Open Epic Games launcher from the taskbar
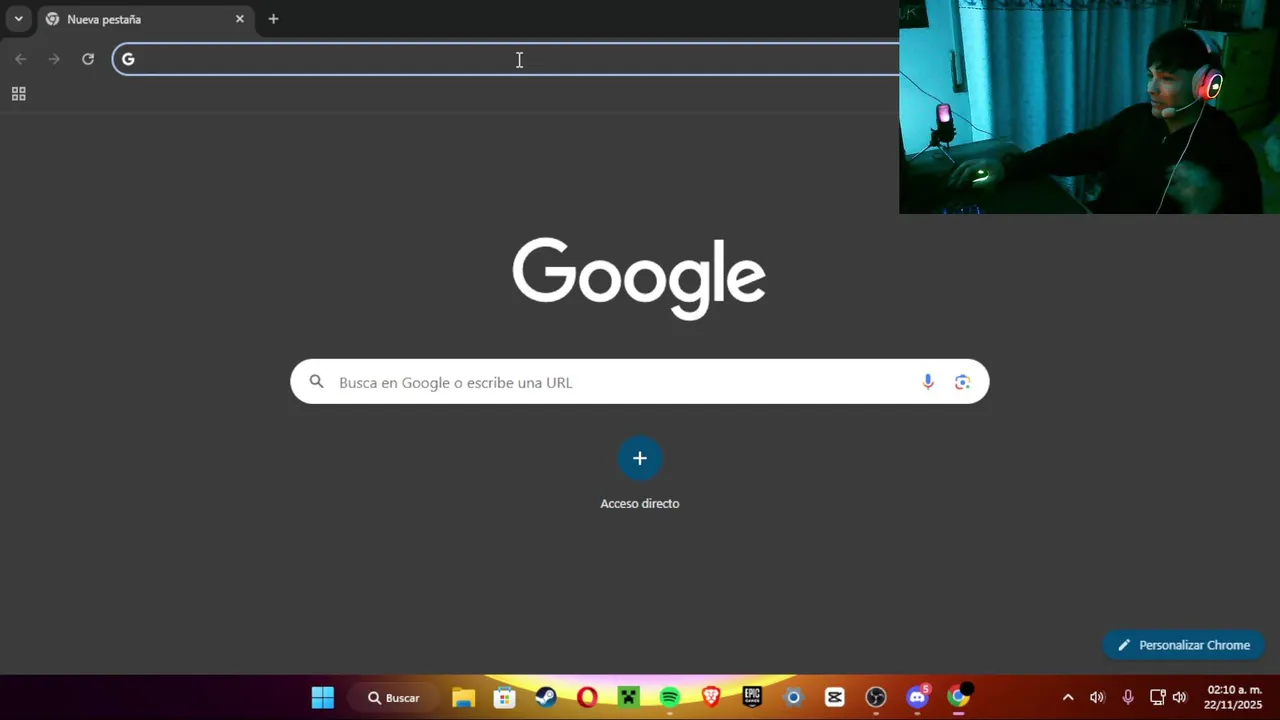Image resolution: width=1280 pixels, height=720 pixels. (x=752, y=697)
